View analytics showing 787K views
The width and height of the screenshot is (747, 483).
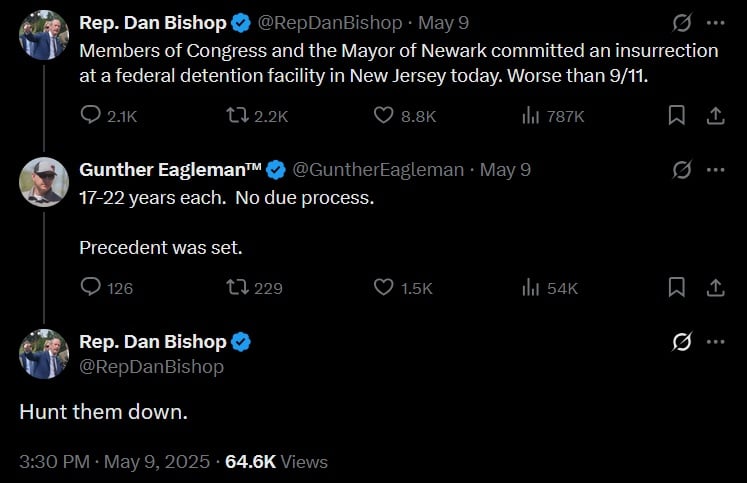click(x=531, y=116)
